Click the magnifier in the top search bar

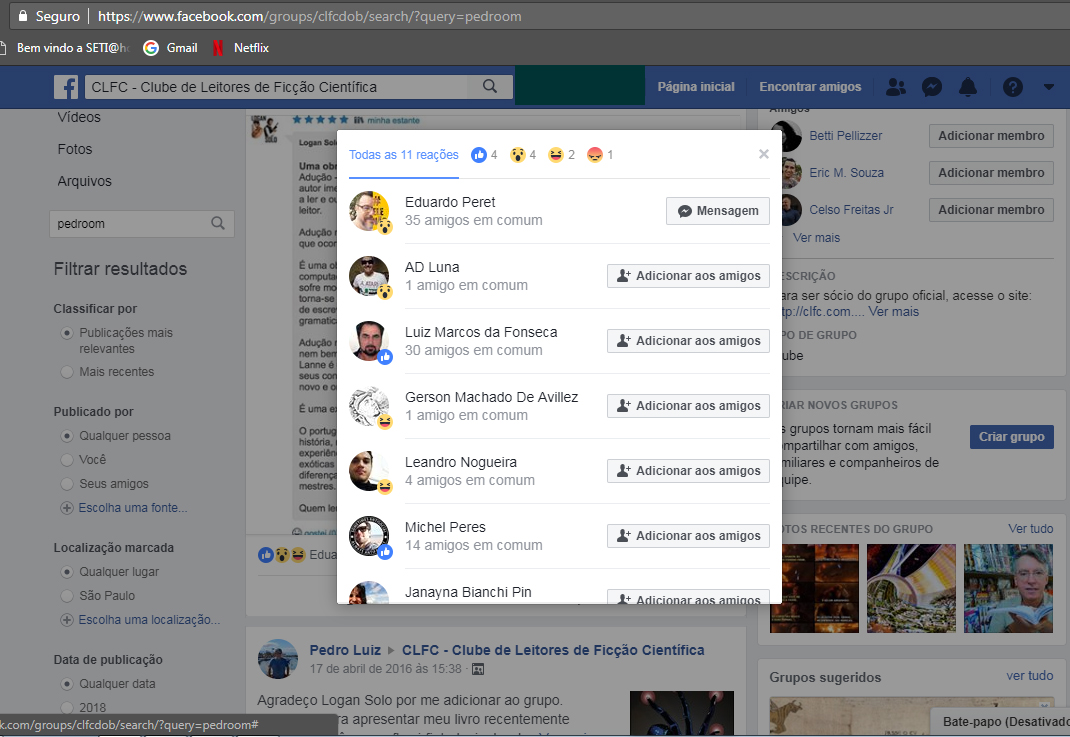(x=490, y=87)
